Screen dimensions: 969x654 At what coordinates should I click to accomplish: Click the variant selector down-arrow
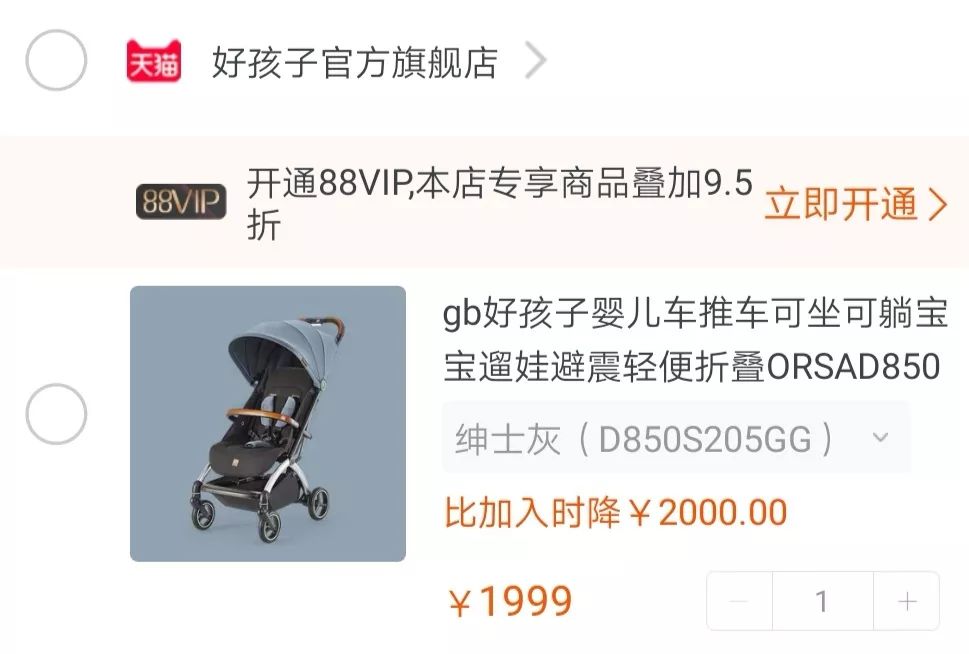click(880, 438)
